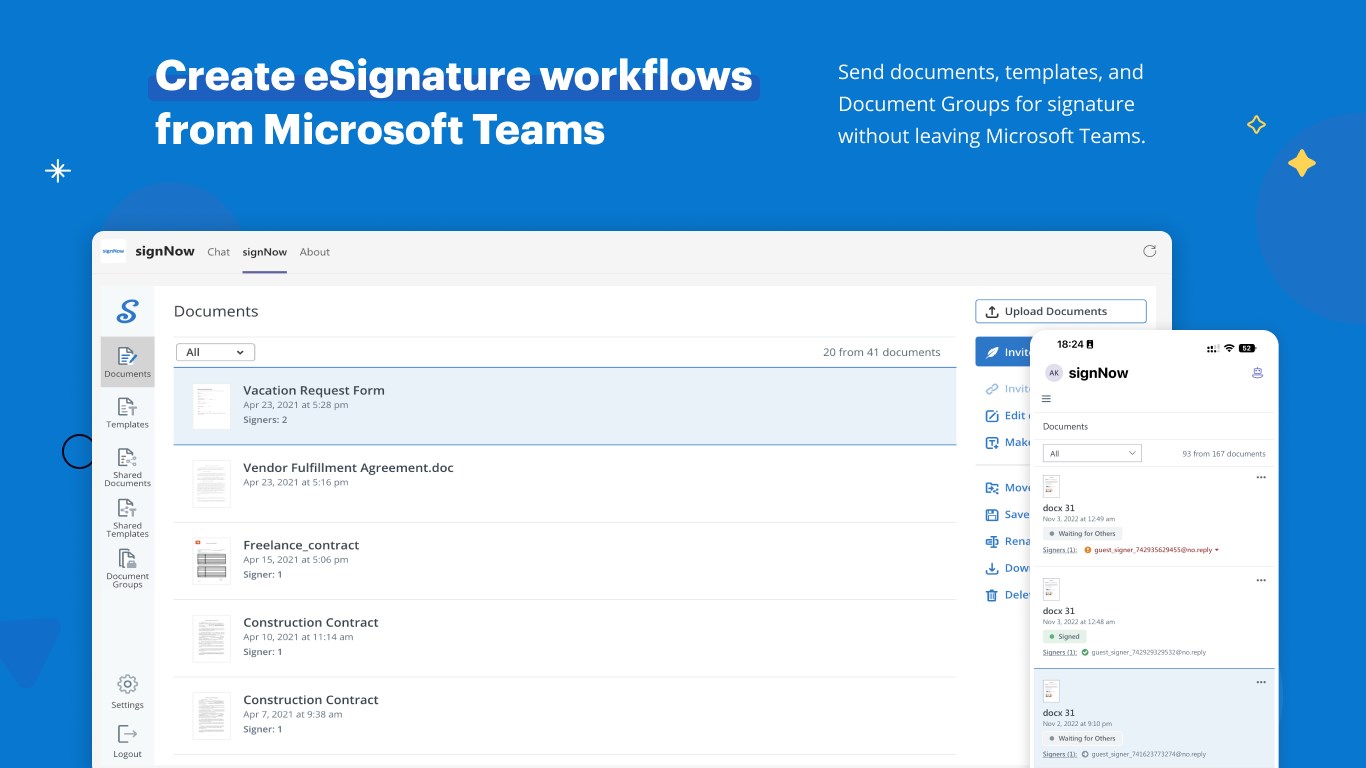Click the Upload Documents button
Viewport: 1366px width, 768px height.
pos(1060,311)
